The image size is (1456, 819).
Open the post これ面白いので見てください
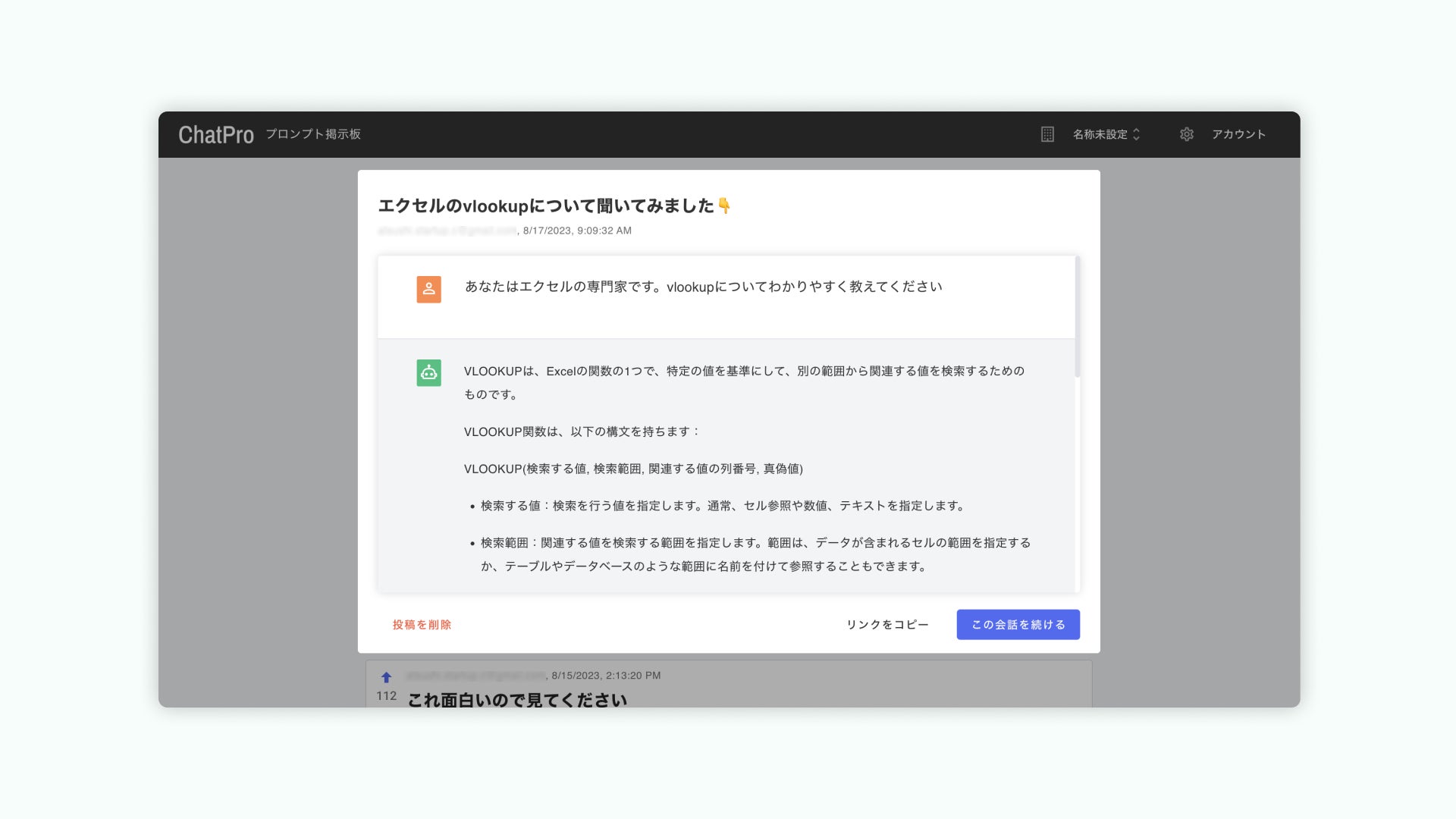(x=517, y=699)
